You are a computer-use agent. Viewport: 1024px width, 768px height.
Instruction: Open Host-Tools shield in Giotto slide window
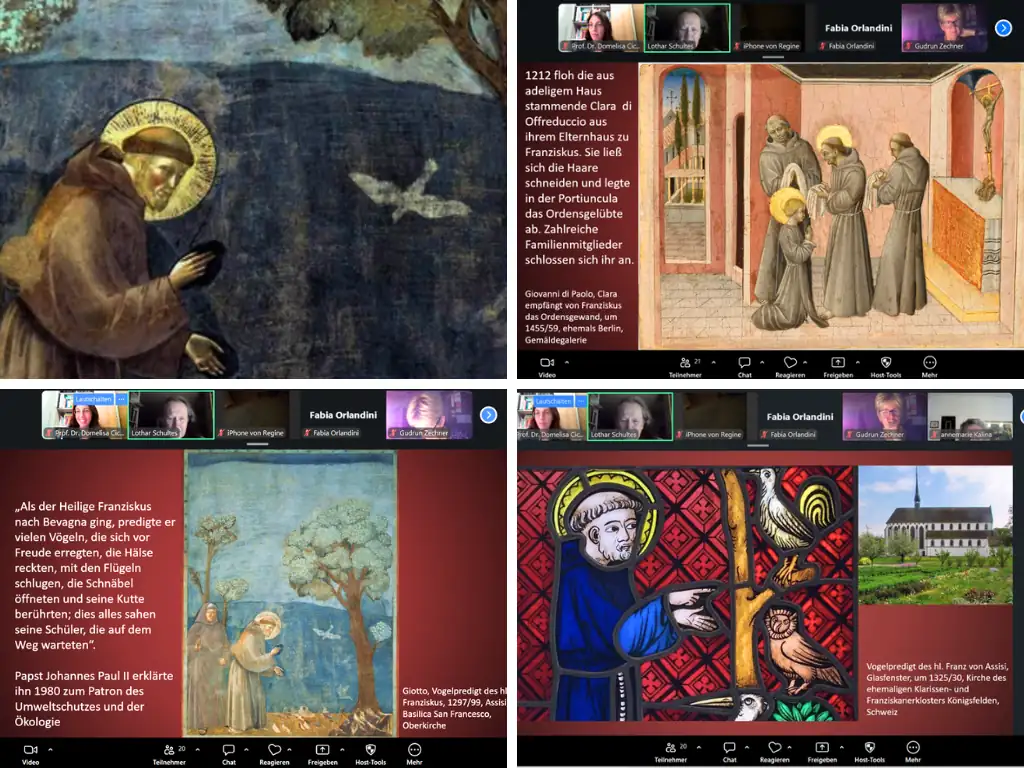pyautogui.click(x=370, y=751)
